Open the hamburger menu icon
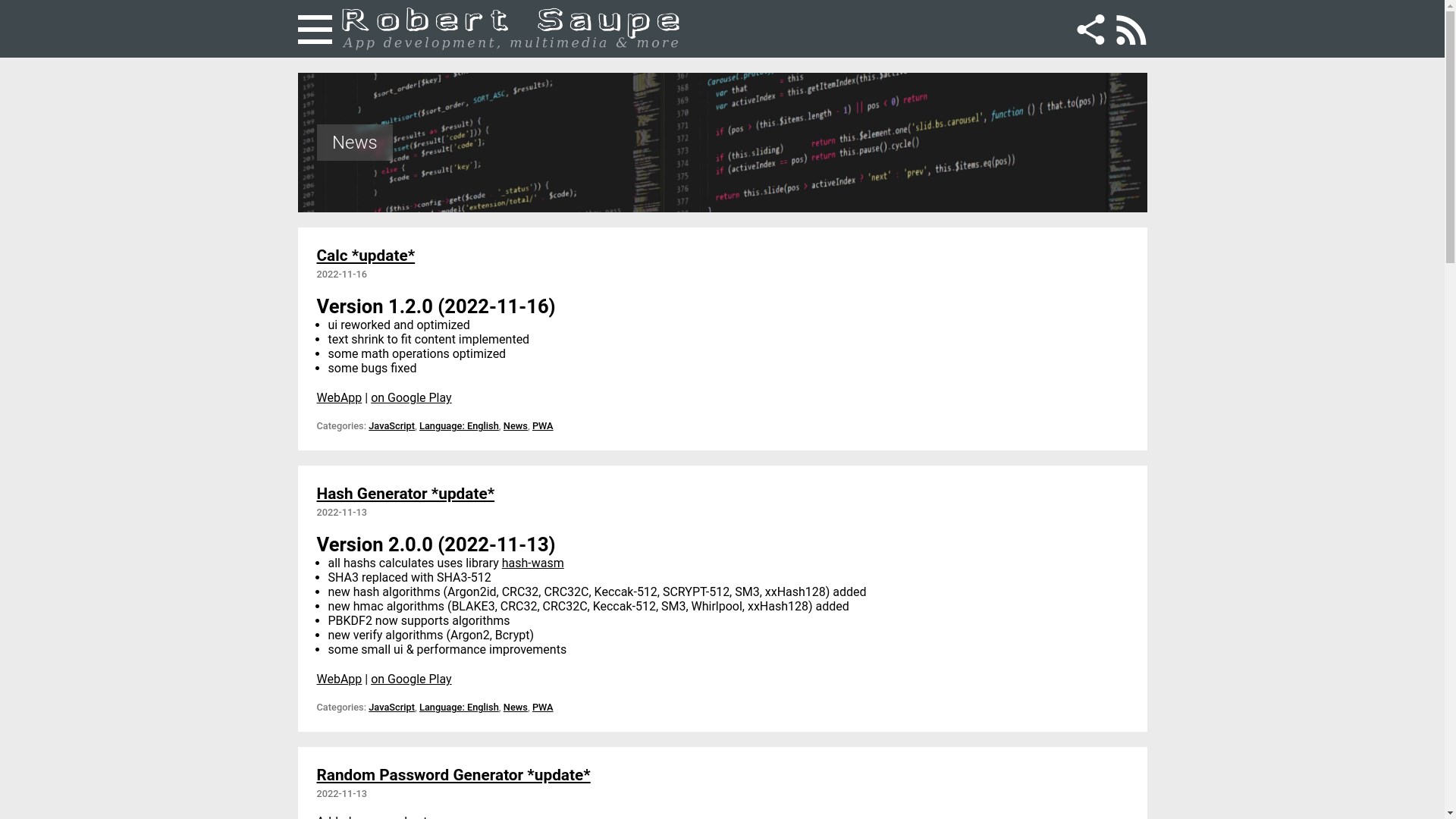The height and width of the screenshot is (819, 1456). tap(315, 30)
